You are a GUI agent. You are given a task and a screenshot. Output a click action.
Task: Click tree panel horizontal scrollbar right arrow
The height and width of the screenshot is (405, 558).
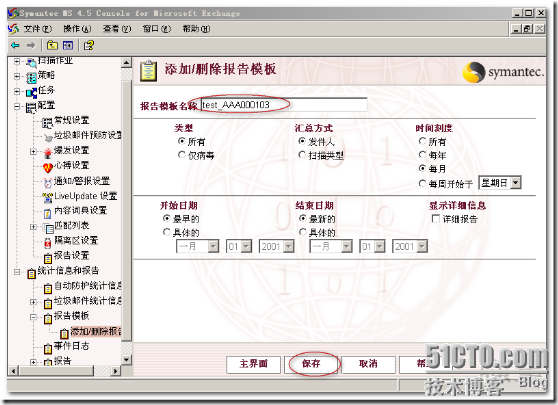pyautogui.click(x=115, y=371)
